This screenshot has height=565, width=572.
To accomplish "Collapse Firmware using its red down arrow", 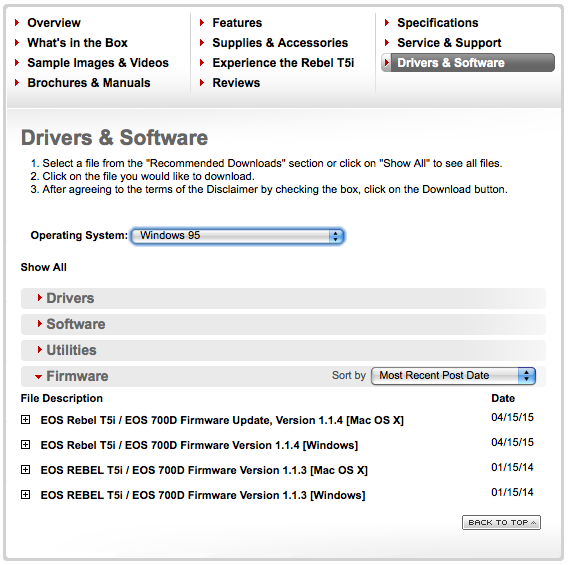I will (39, 377).
